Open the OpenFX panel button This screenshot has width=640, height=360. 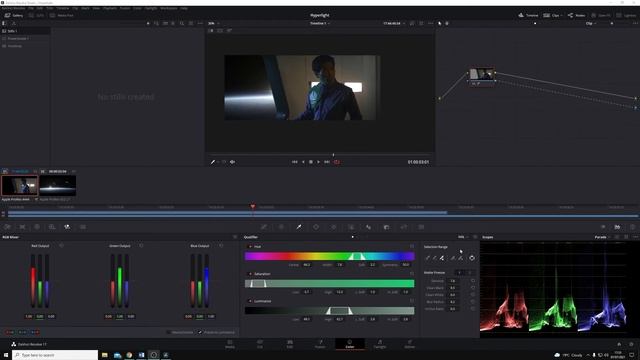click(x=601, y=15)
